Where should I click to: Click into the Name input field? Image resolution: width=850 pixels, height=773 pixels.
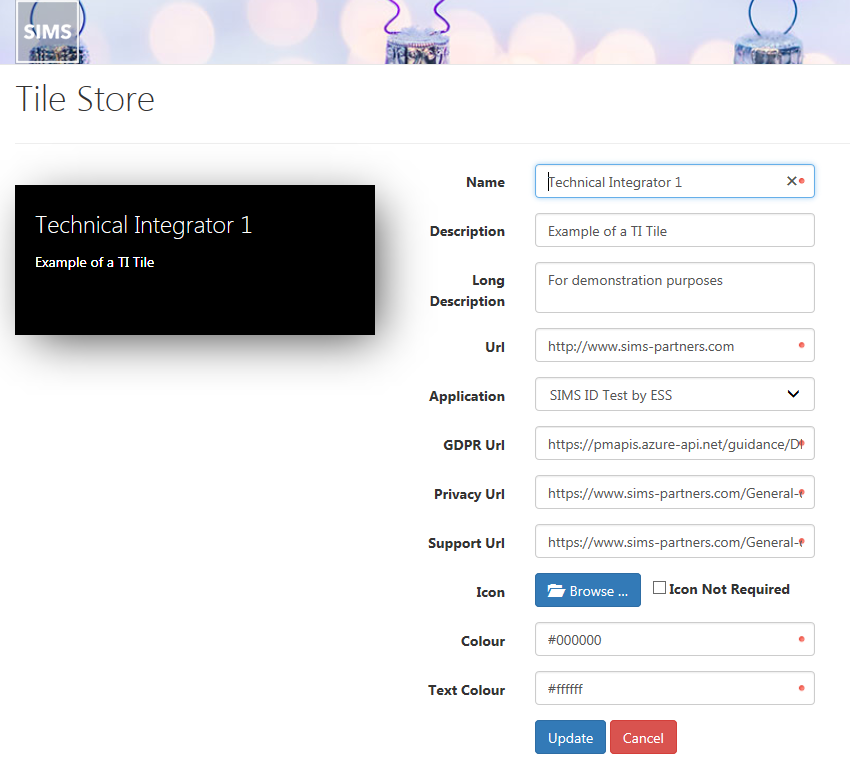point(660,182)
